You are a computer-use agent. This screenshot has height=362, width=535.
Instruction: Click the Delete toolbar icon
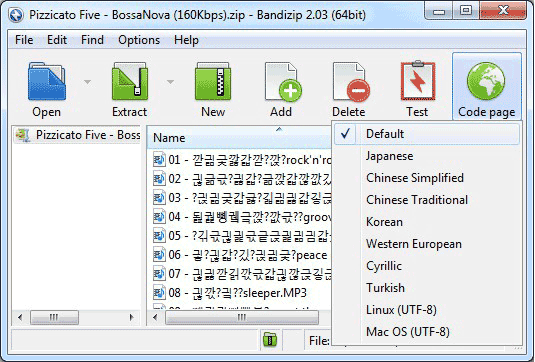[x=351, y=82]
